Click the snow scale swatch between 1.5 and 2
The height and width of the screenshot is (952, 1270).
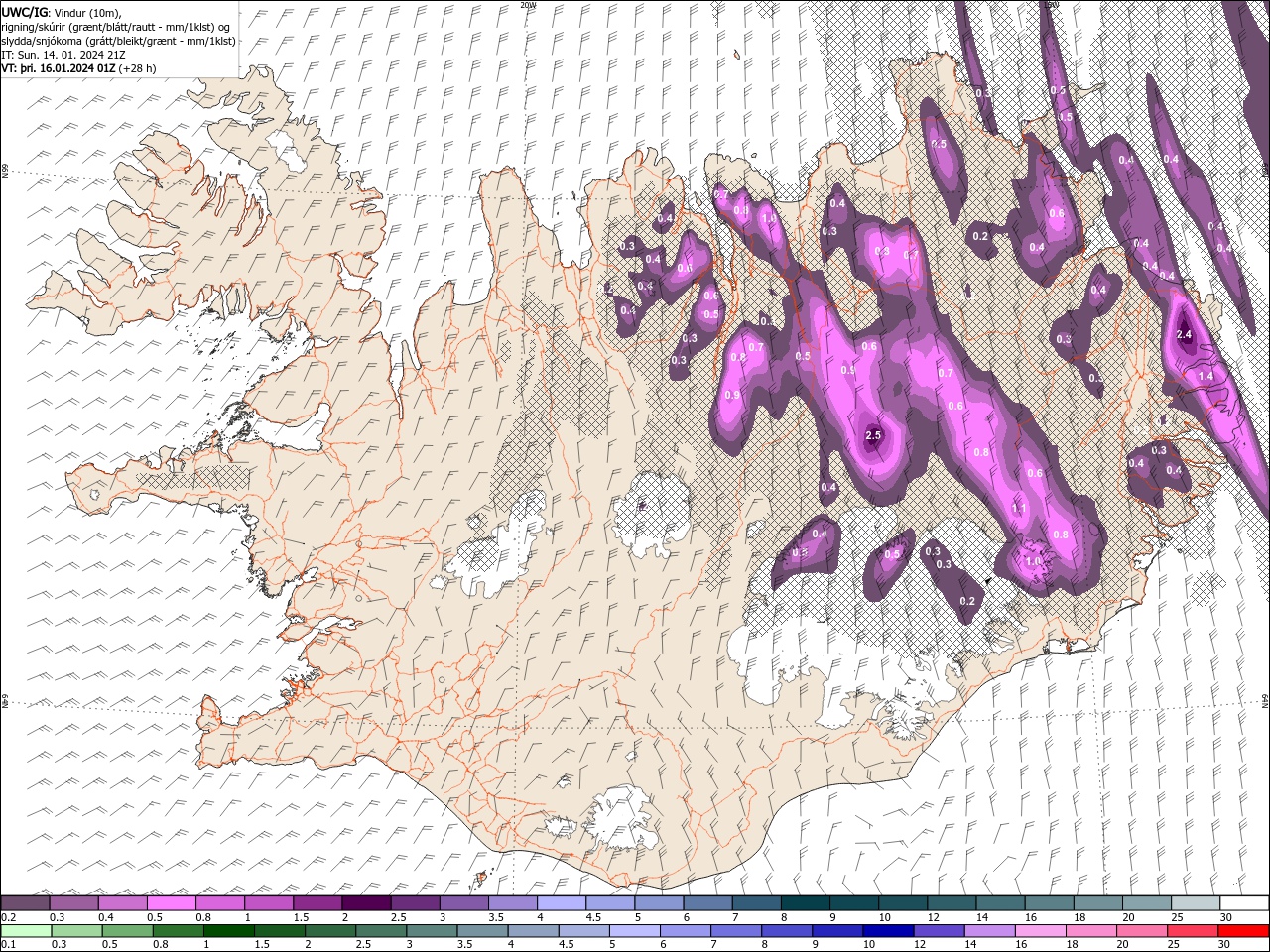pos(317,903)
